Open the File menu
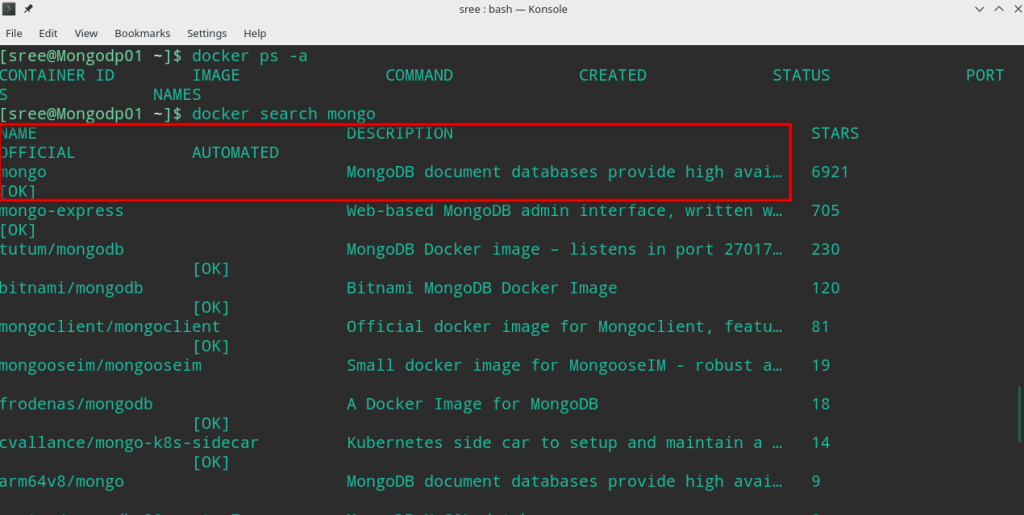Viewport: 1024px width, 515px height. coord(14,33)
